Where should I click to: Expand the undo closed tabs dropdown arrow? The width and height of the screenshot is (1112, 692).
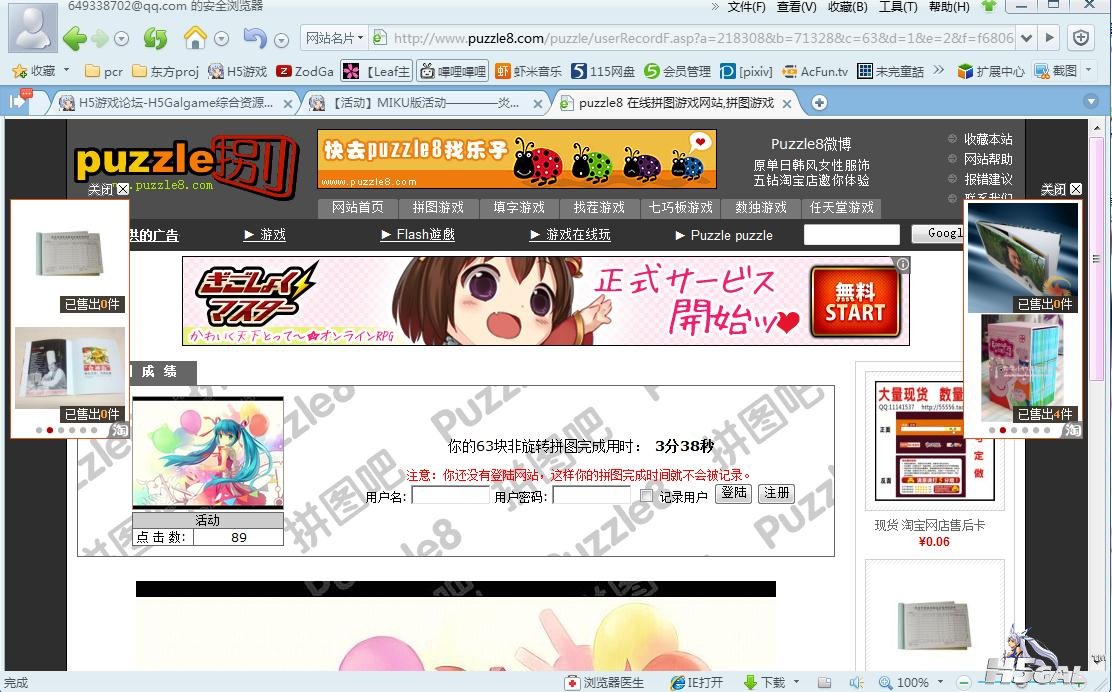pos(282,40)
